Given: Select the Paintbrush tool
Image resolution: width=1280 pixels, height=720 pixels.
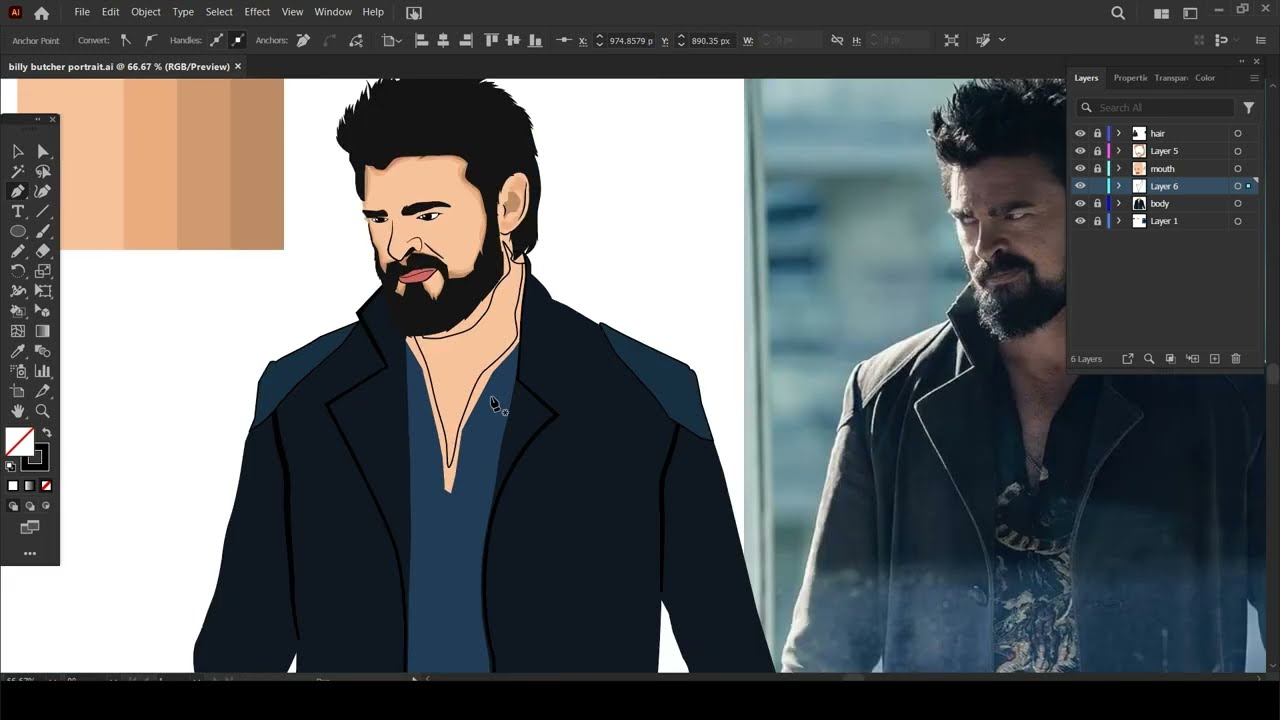Looking at the screenshot, I should coord(43,231).
